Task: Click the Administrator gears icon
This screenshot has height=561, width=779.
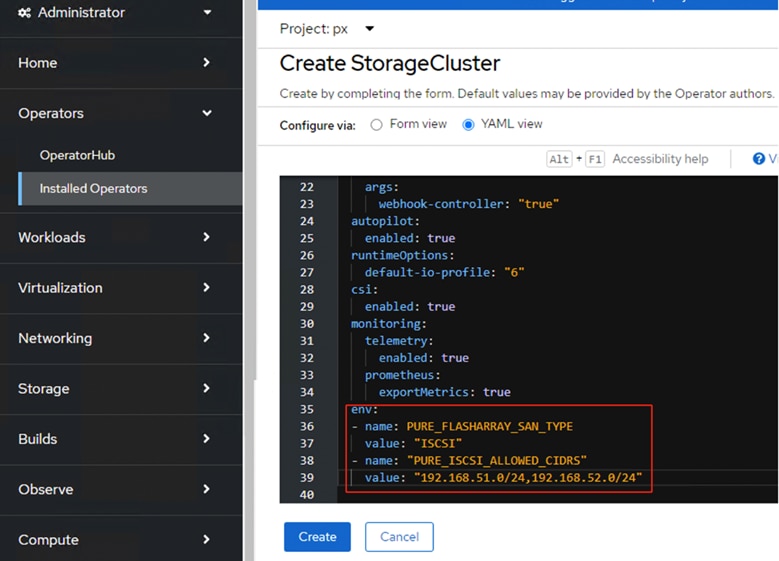Action: tap(24, 12)
